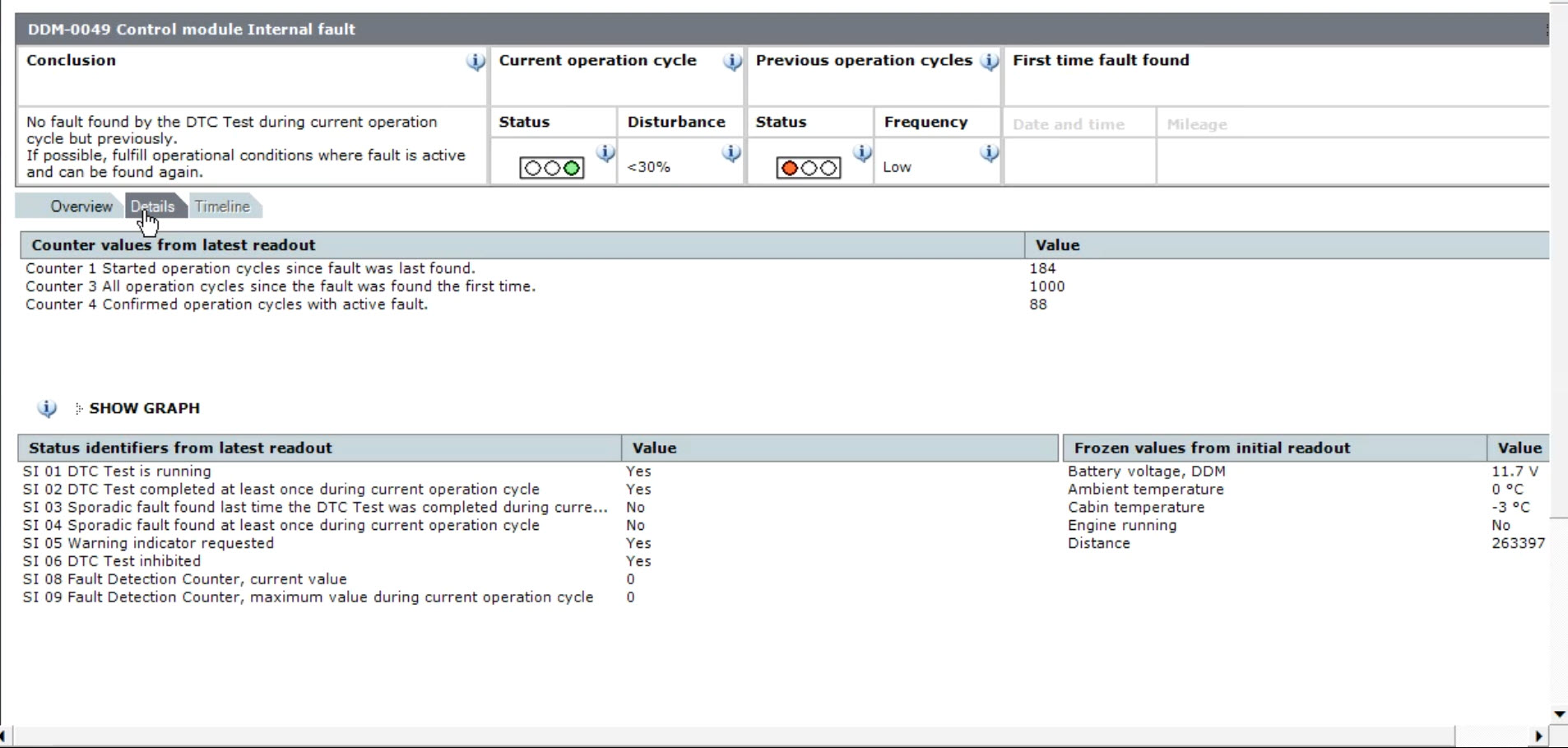Viewport: 1568px width, 748px height.
Task: Open info icon beside the <30% disturbance value
Action: (731, 153)
